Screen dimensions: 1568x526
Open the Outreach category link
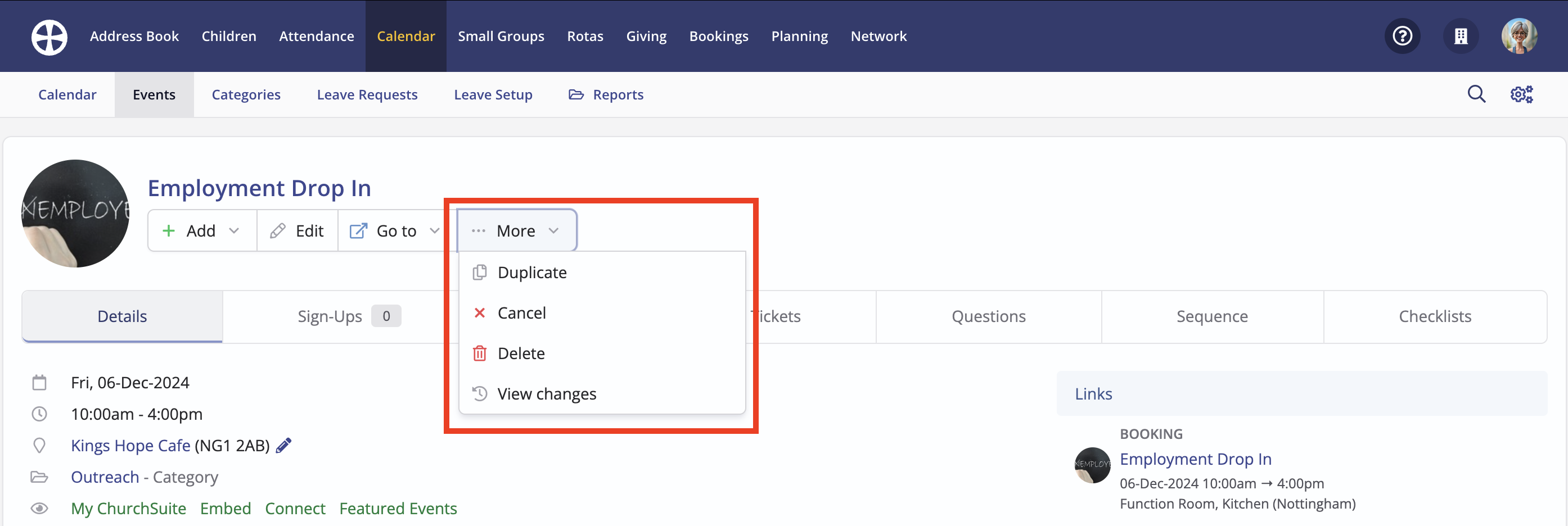pos(105,477)
